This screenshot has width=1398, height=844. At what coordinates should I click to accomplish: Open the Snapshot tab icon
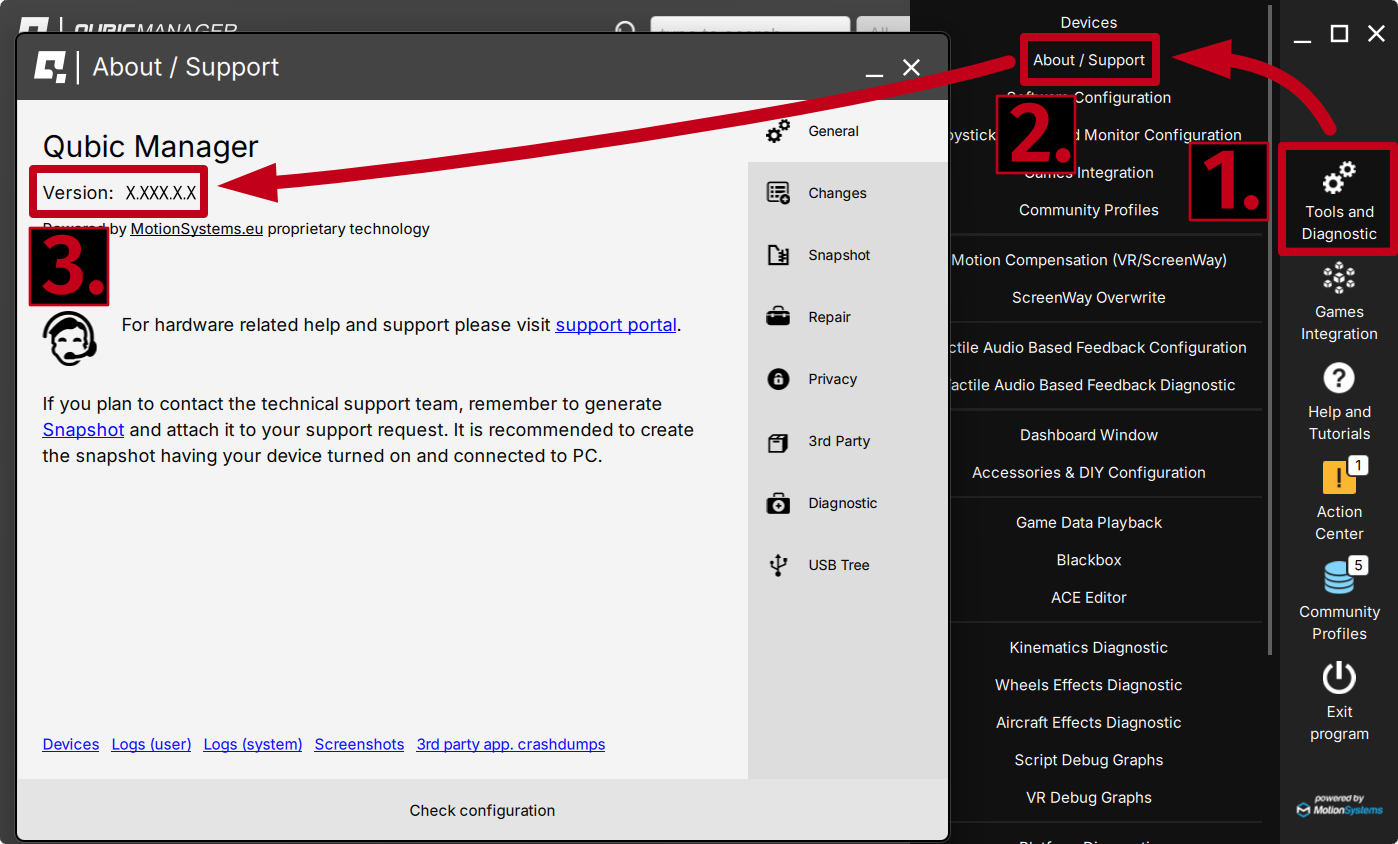[778, 255]
